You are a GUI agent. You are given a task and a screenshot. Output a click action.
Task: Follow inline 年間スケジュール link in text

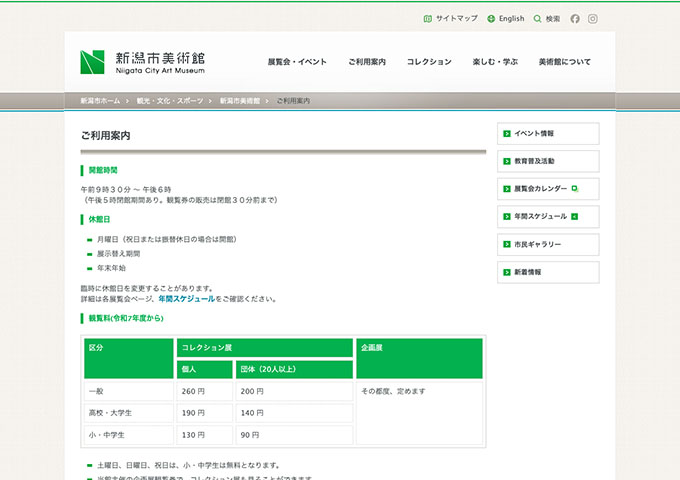click(x=186, y=299)
